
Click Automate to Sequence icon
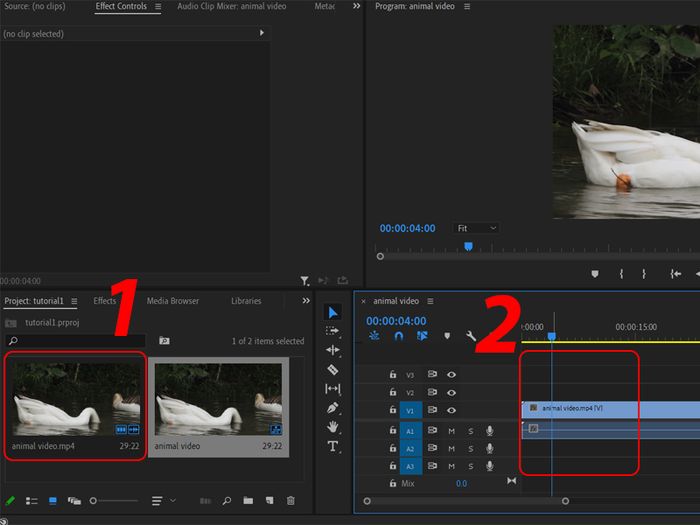point(205,501)
